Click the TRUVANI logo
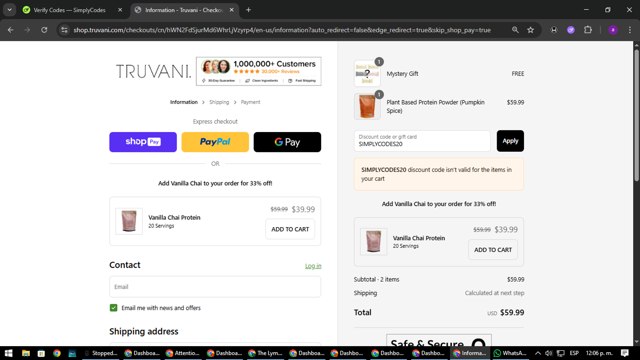Image resolution: width=640 pixels, height=360 pixels. [153, 71]
